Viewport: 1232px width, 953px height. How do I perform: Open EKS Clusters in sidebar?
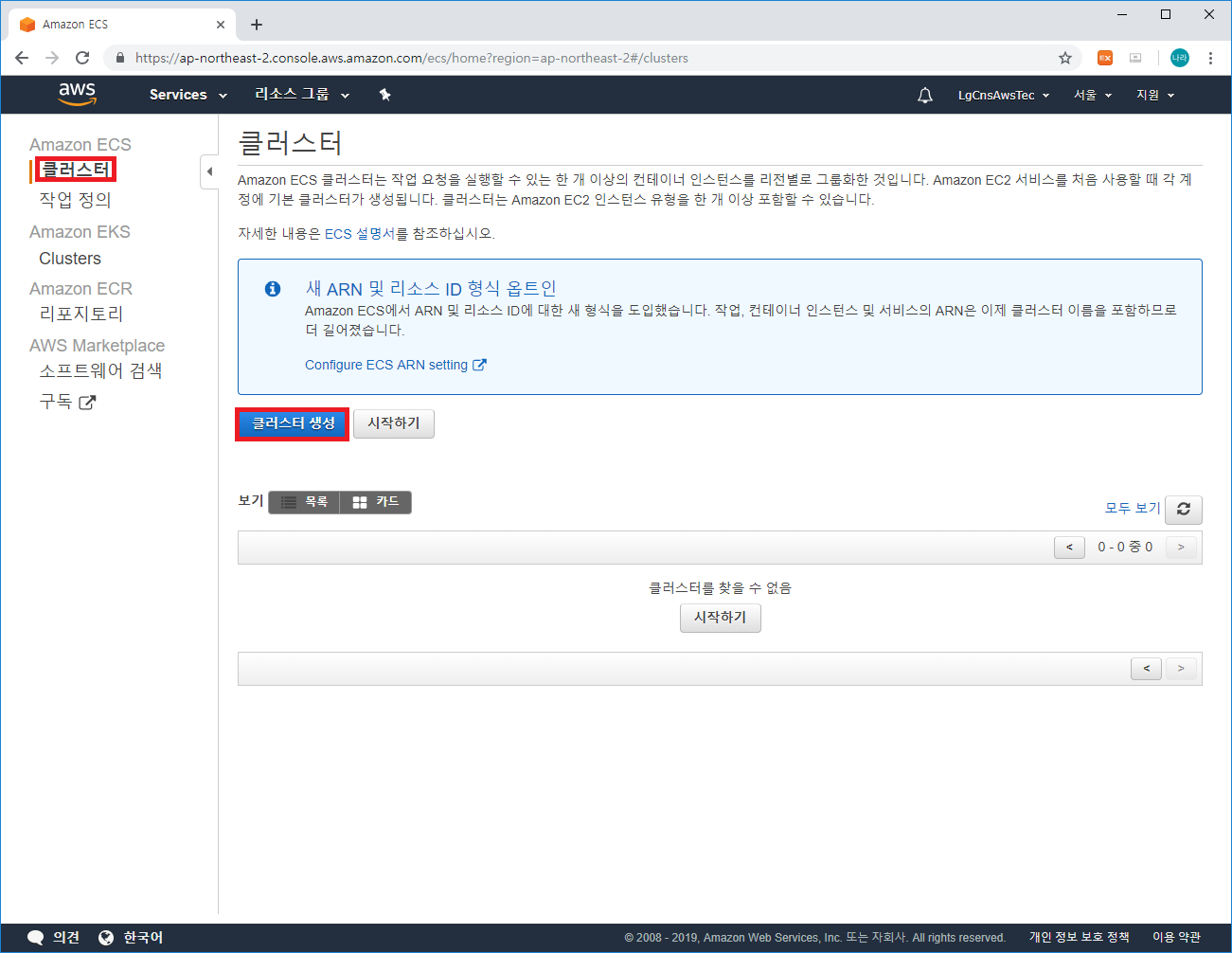70,259
